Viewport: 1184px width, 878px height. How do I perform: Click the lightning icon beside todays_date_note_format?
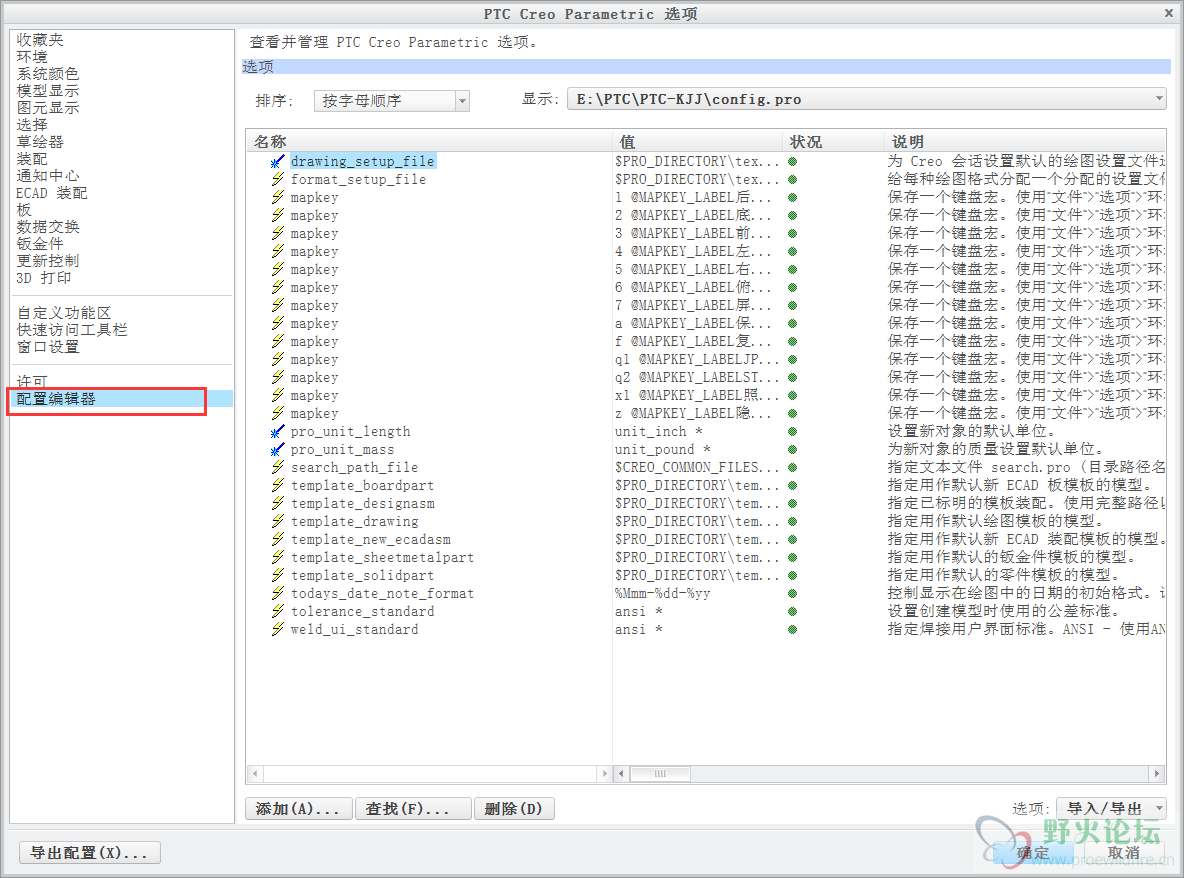(278, 593)
